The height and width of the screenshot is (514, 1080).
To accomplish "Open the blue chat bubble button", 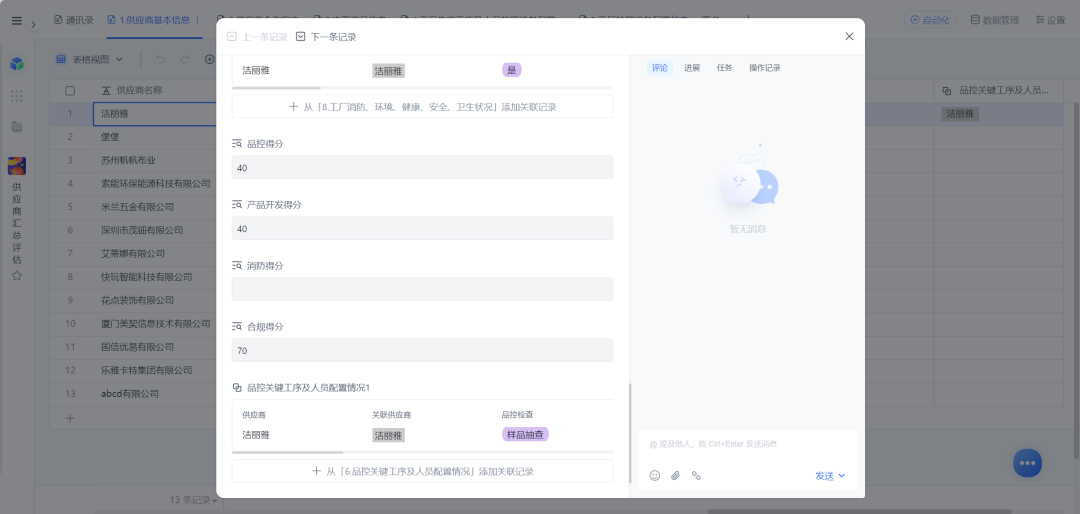I will tap(1027, 463).
